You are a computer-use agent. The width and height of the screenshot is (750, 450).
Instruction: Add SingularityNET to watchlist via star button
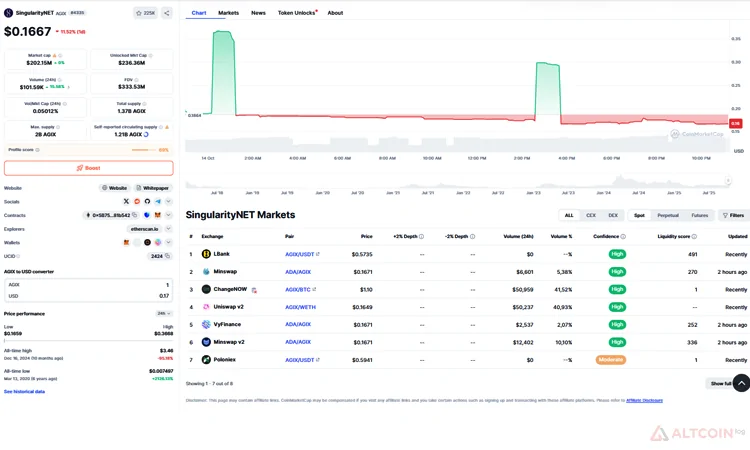[145, 13]
